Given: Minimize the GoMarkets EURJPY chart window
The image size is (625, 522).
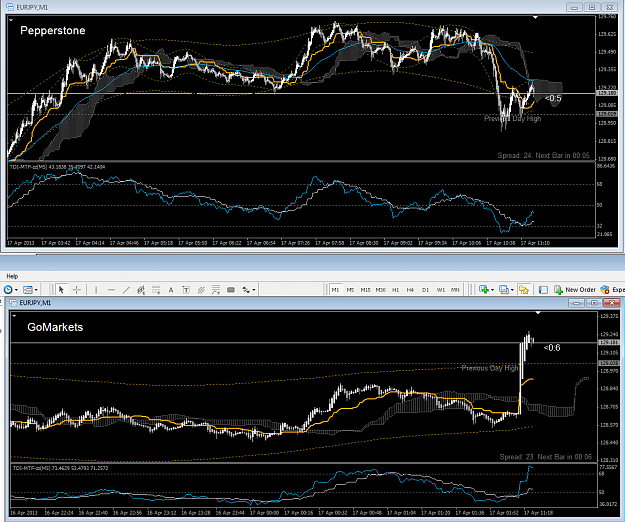Looking at the screenshot, I should coord(576,303).
